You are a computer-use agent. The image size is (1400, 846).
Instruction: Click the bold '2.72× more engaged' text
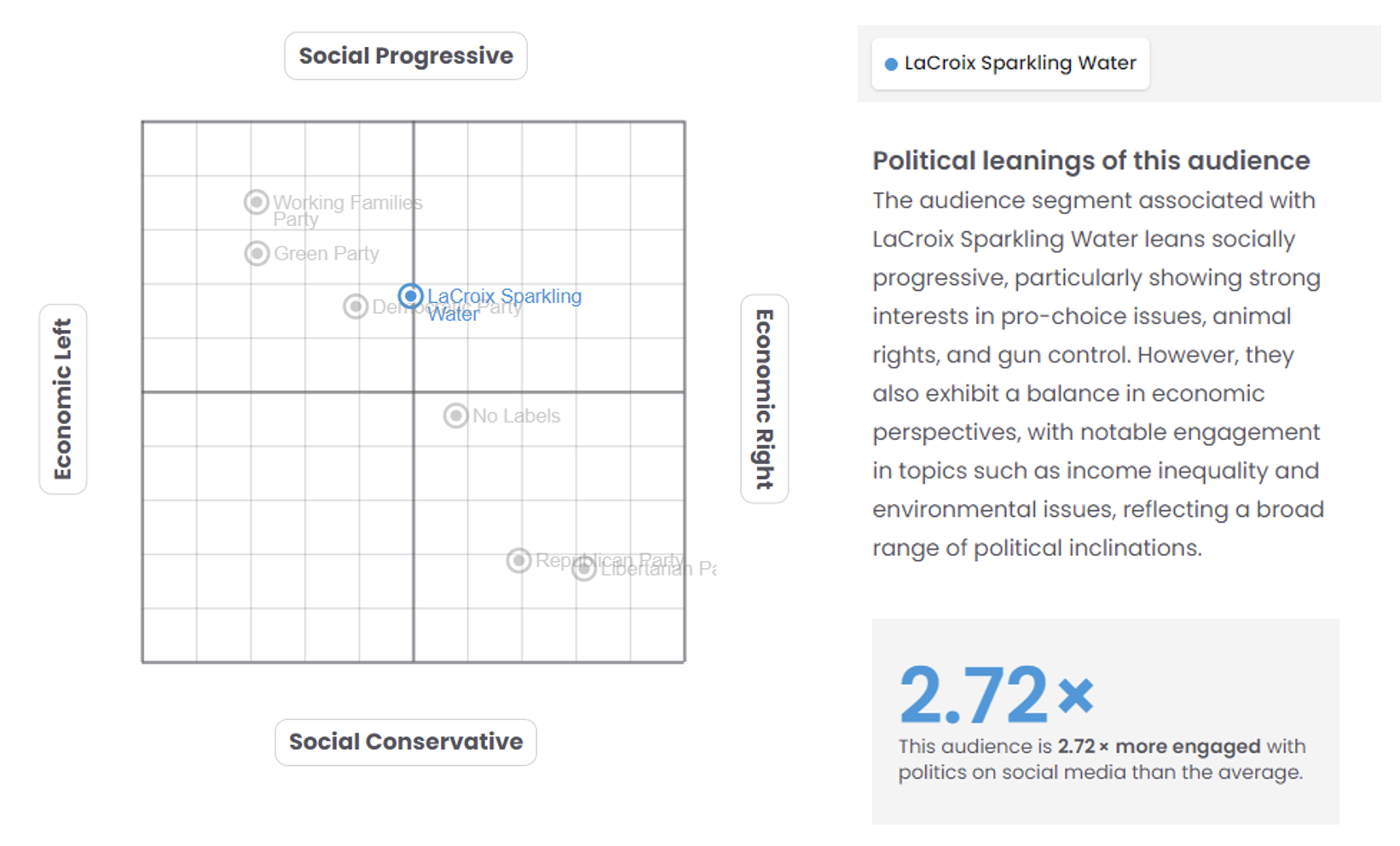click(1159, 746)
